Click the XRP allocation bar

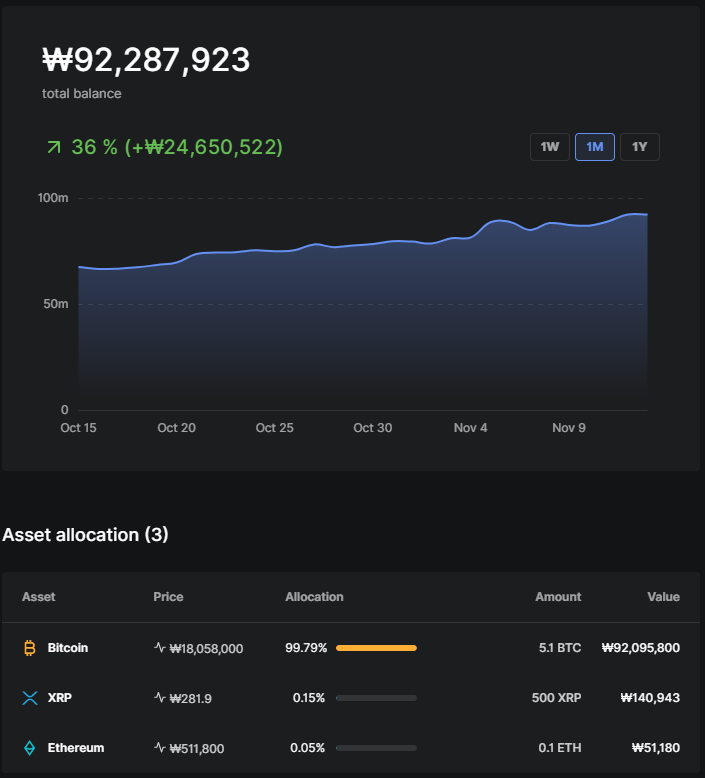(377, 698)
